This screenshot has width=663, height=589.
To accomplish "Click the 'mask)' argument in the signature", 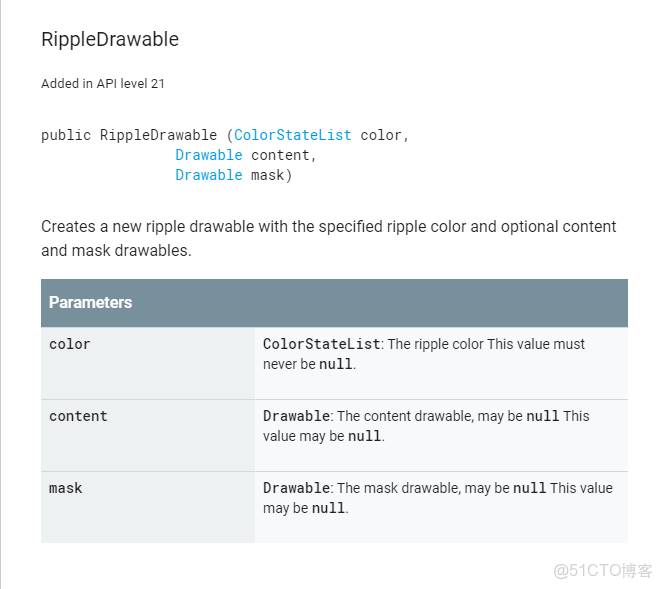I will [272, 175].
